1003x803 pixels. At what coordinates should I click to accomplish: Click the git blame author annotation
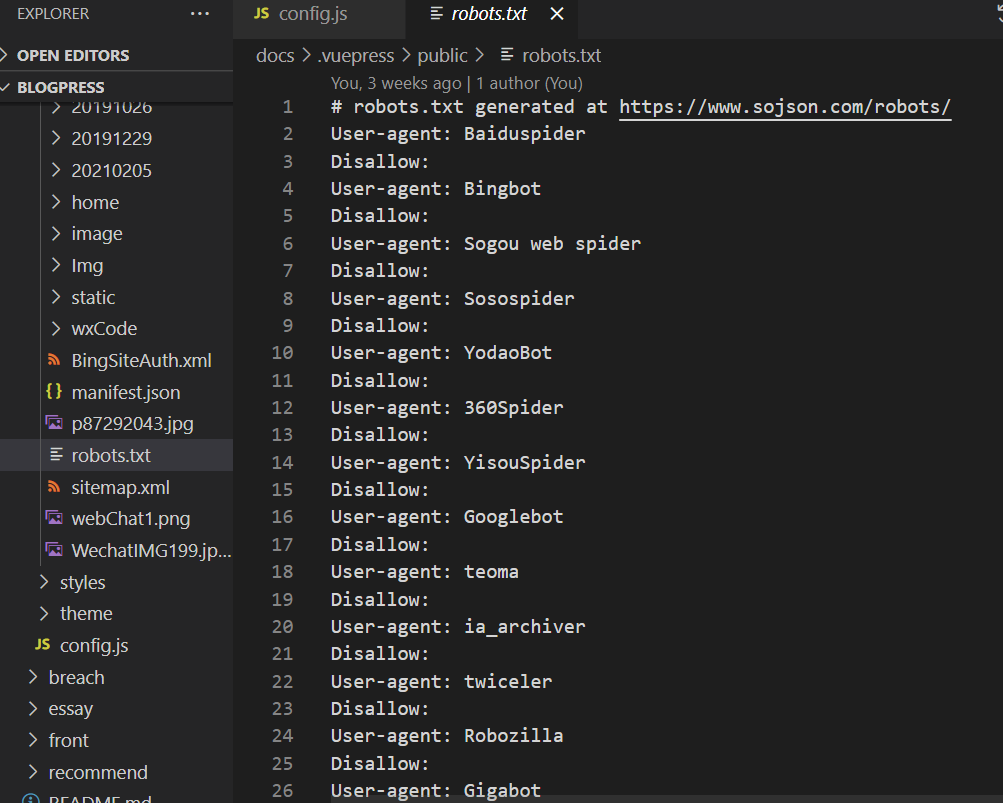click(457, 83)
